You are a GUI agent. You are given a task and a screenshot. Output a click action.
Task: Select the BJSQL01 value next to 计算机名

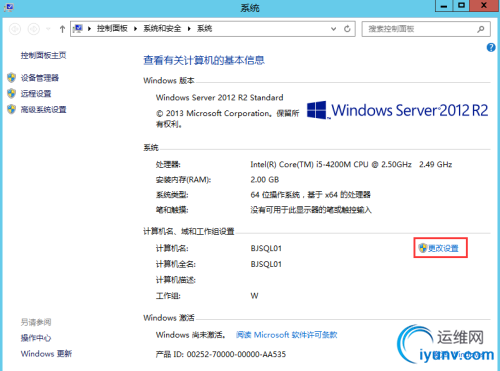[266, 248]
